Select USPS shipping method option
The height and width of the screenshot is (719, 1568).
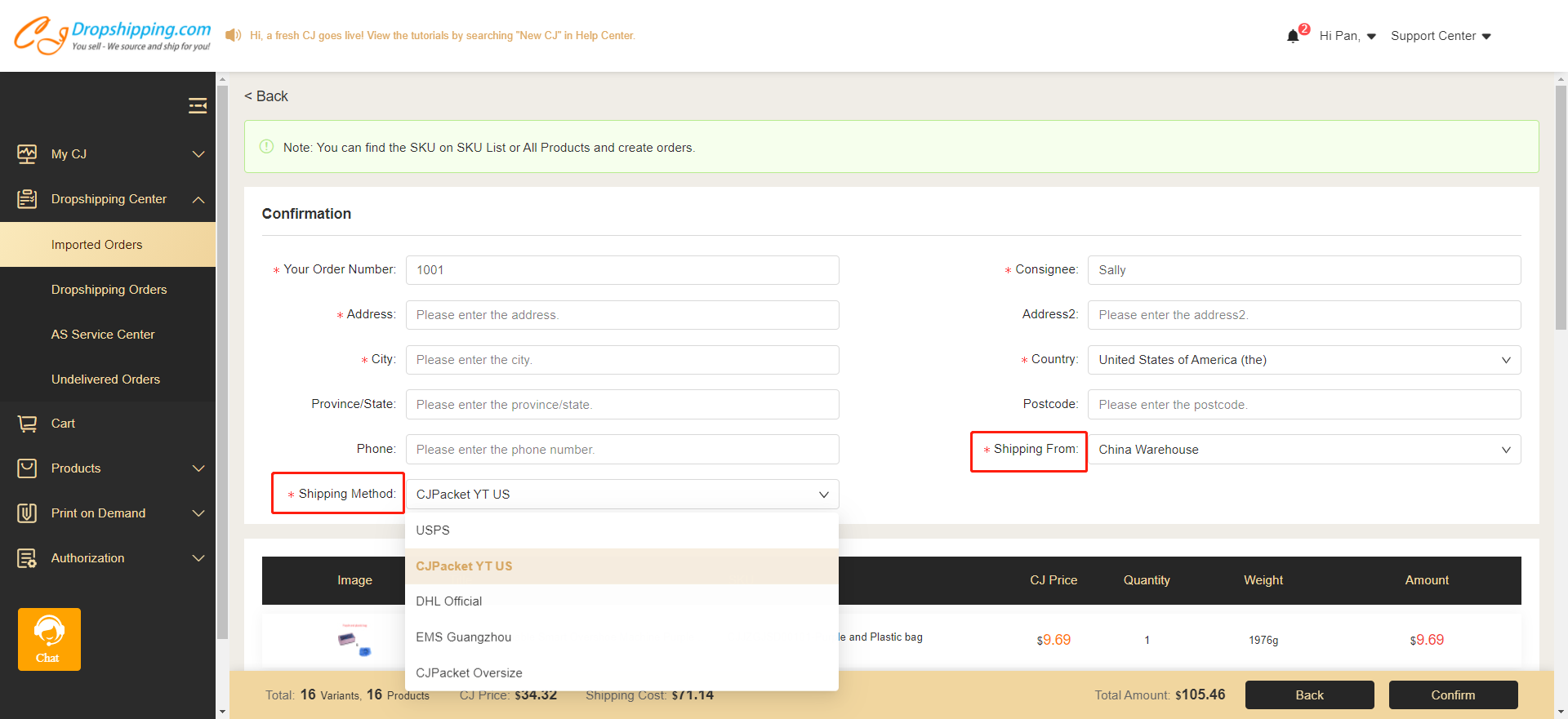[x=433, y=530]
